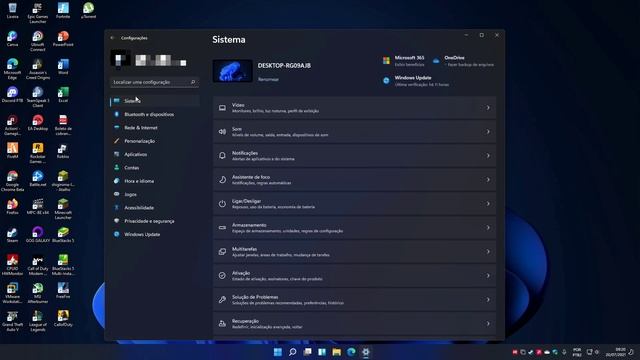Open the Fortnite desktop icon
Image resolution: width=640 pixels, height=360 pixels.
(x=63, y=11)
